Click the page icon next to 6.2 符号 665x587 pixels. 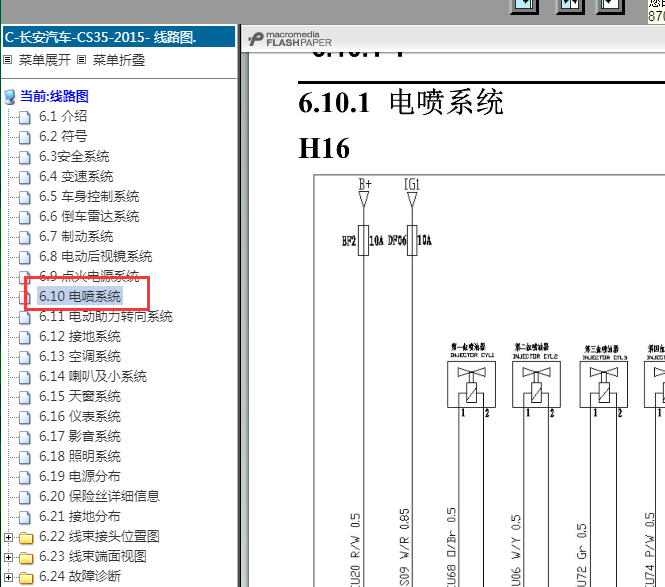(x=25, y=137)
